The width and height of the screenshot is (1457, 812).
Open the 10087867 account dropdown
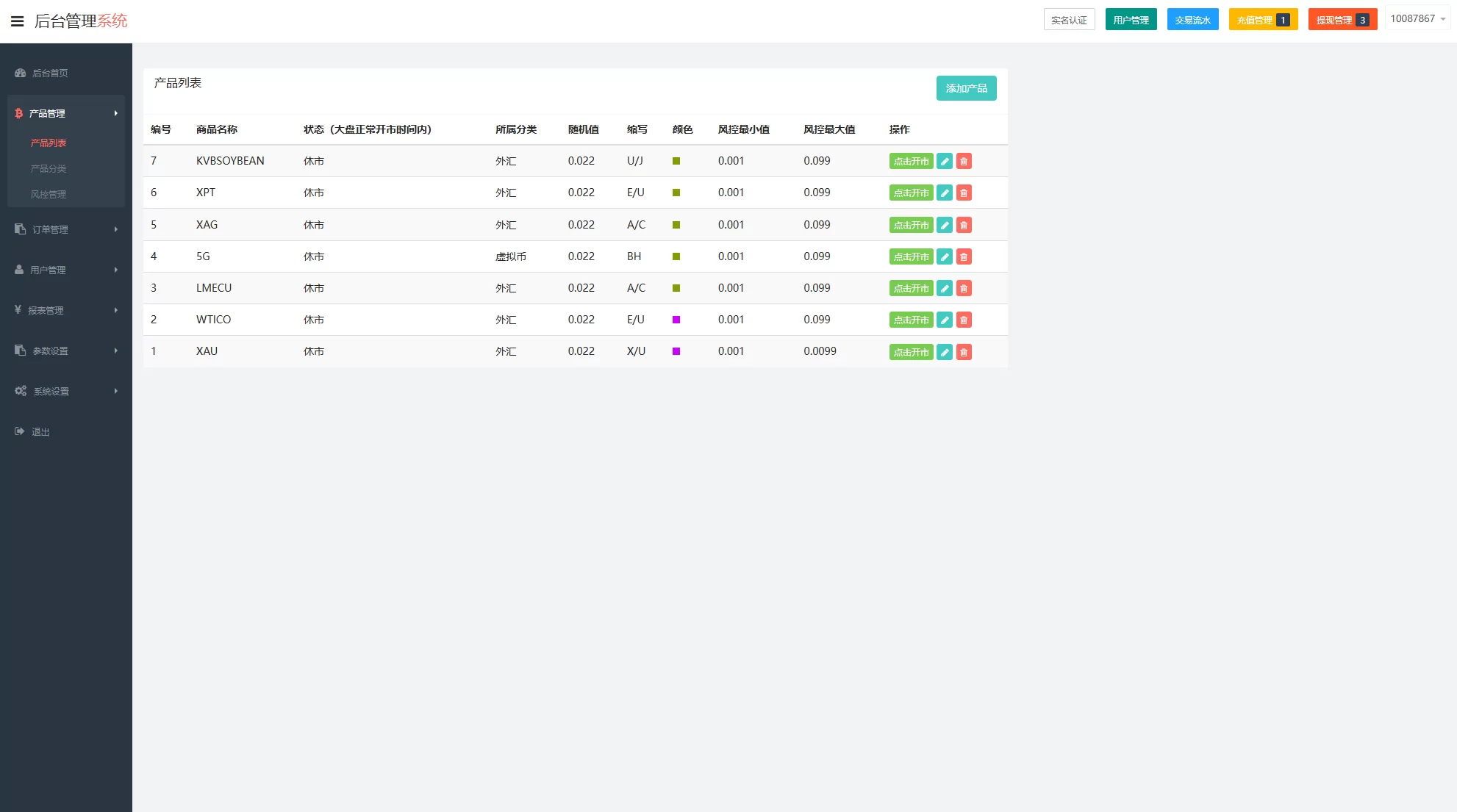pyautogui.click(x=1417, y=19)
